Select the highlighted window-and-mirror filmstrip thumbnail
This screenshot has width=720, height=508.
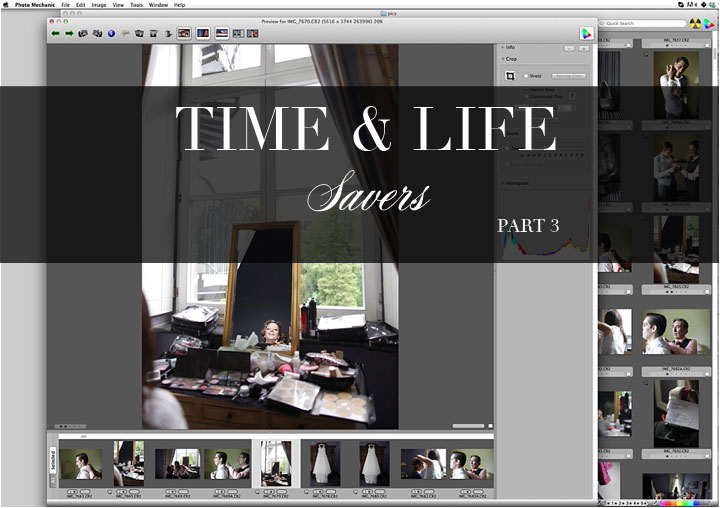(x=276, y=464)
